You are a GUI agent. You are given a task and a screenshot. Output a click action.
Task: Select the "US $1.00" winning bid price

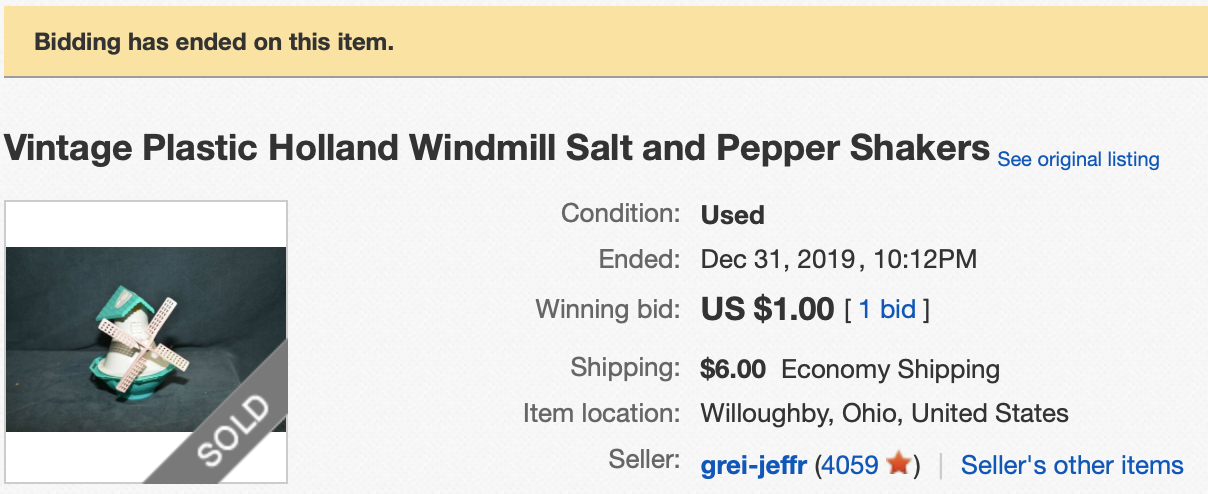(767, 309)
